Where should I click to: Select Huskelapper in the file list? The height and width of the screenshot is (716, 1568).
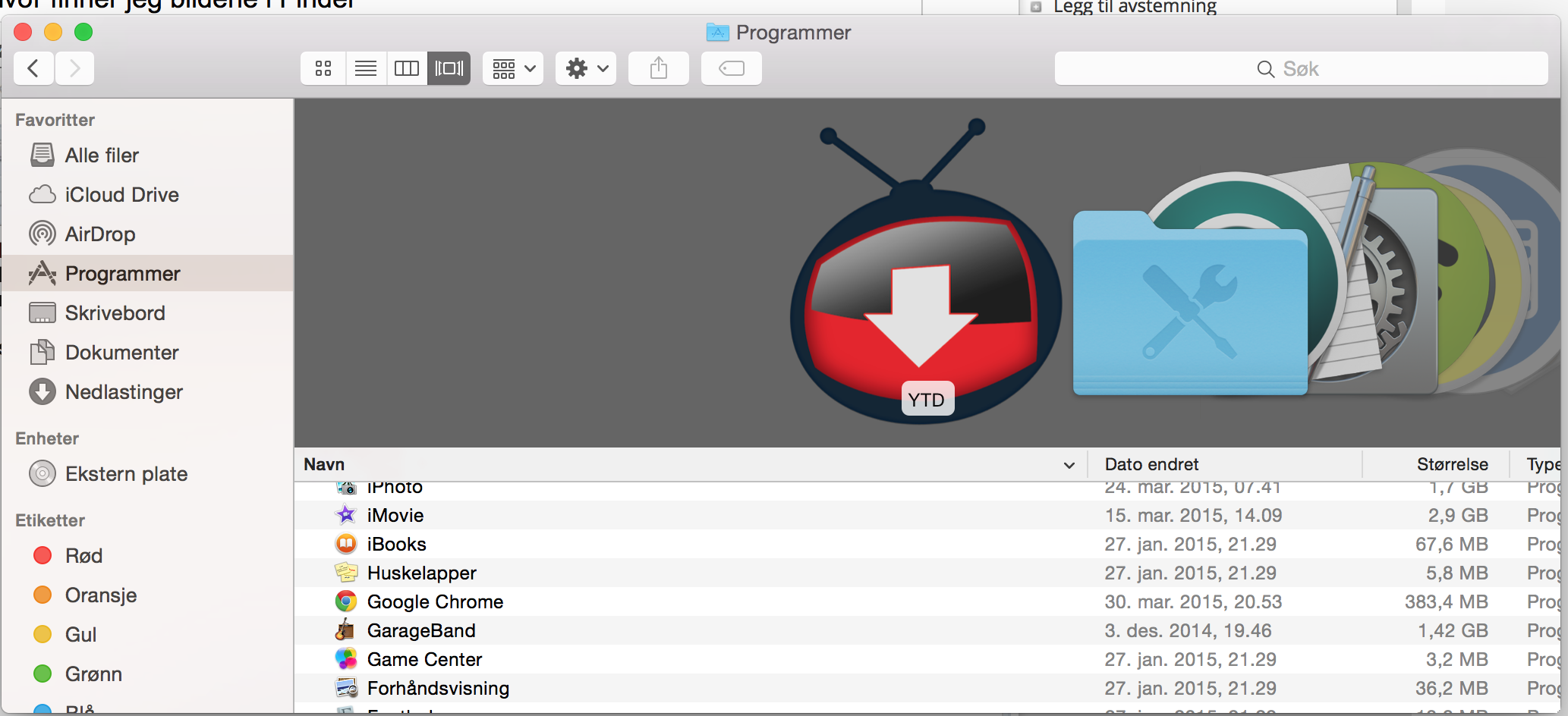[927, 573]
